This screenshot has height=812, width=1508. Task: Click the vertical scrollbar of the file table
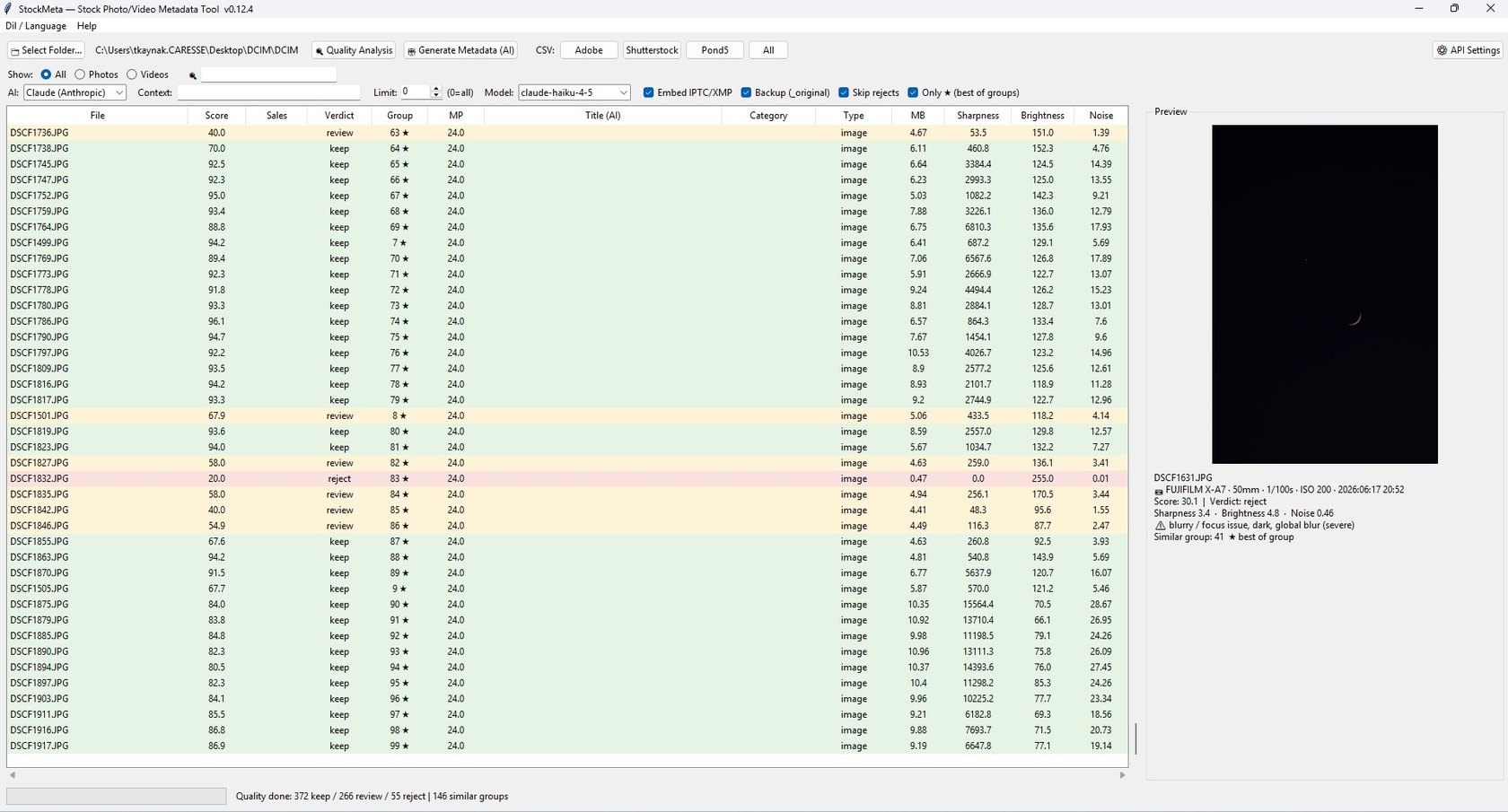tap(1135, 738)
